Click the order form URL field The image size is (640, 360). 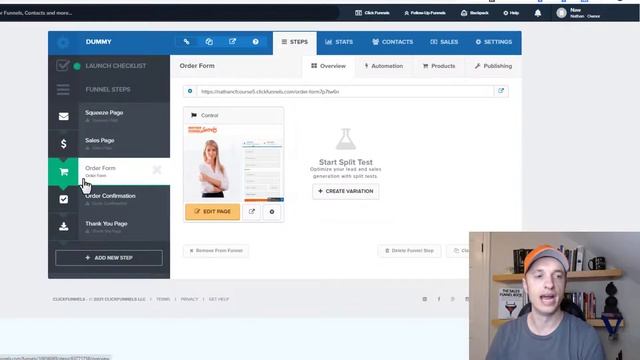tap(345, 91)
